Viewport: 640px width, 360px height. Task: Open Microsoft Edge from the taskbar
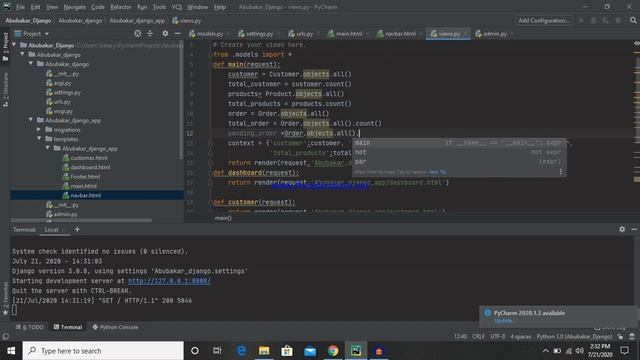pyautogui.click(x=241, y=351)
